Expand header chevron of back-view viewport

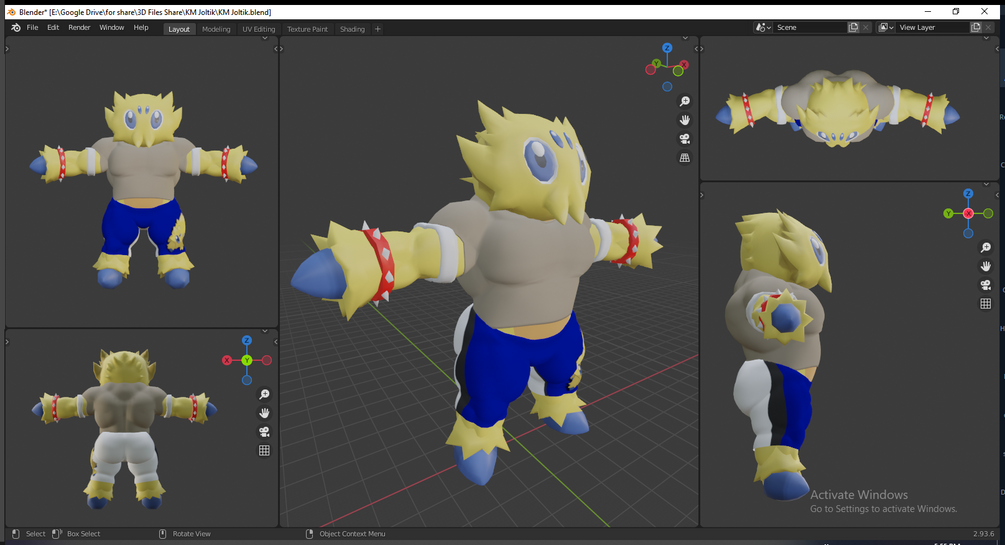coord(265,331)
